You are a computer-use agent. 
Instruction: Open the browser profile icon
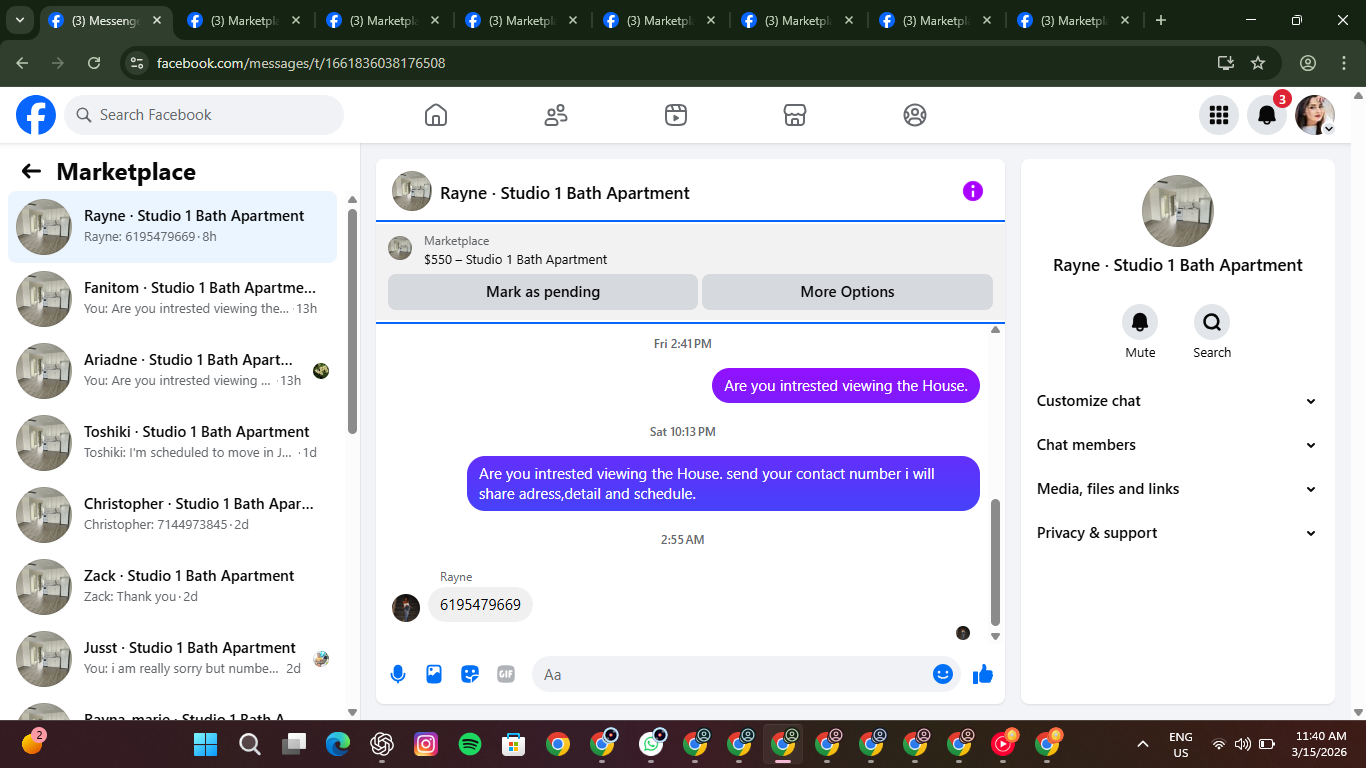[x=1308, y=63]
